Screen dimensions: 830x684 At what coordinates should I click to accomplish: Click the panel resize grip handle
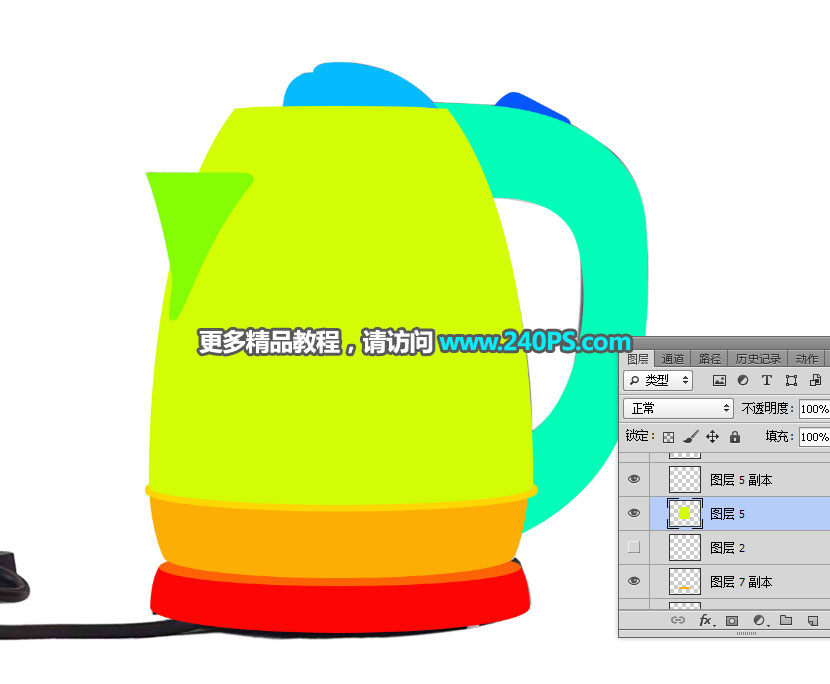[x=746, y=633]
